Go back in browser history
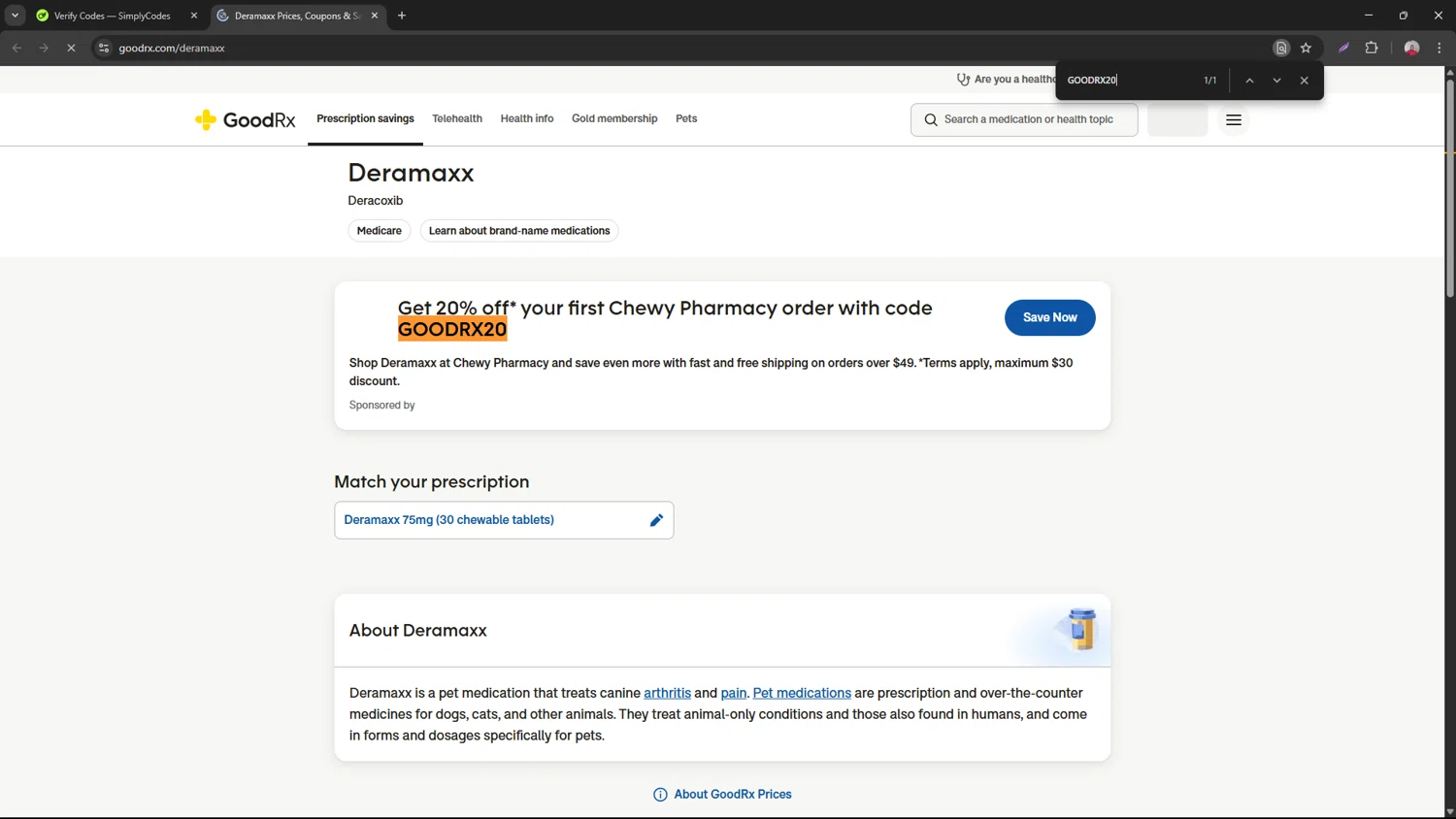This screenshot has width=1456, height=819. (x=17, y=48)
